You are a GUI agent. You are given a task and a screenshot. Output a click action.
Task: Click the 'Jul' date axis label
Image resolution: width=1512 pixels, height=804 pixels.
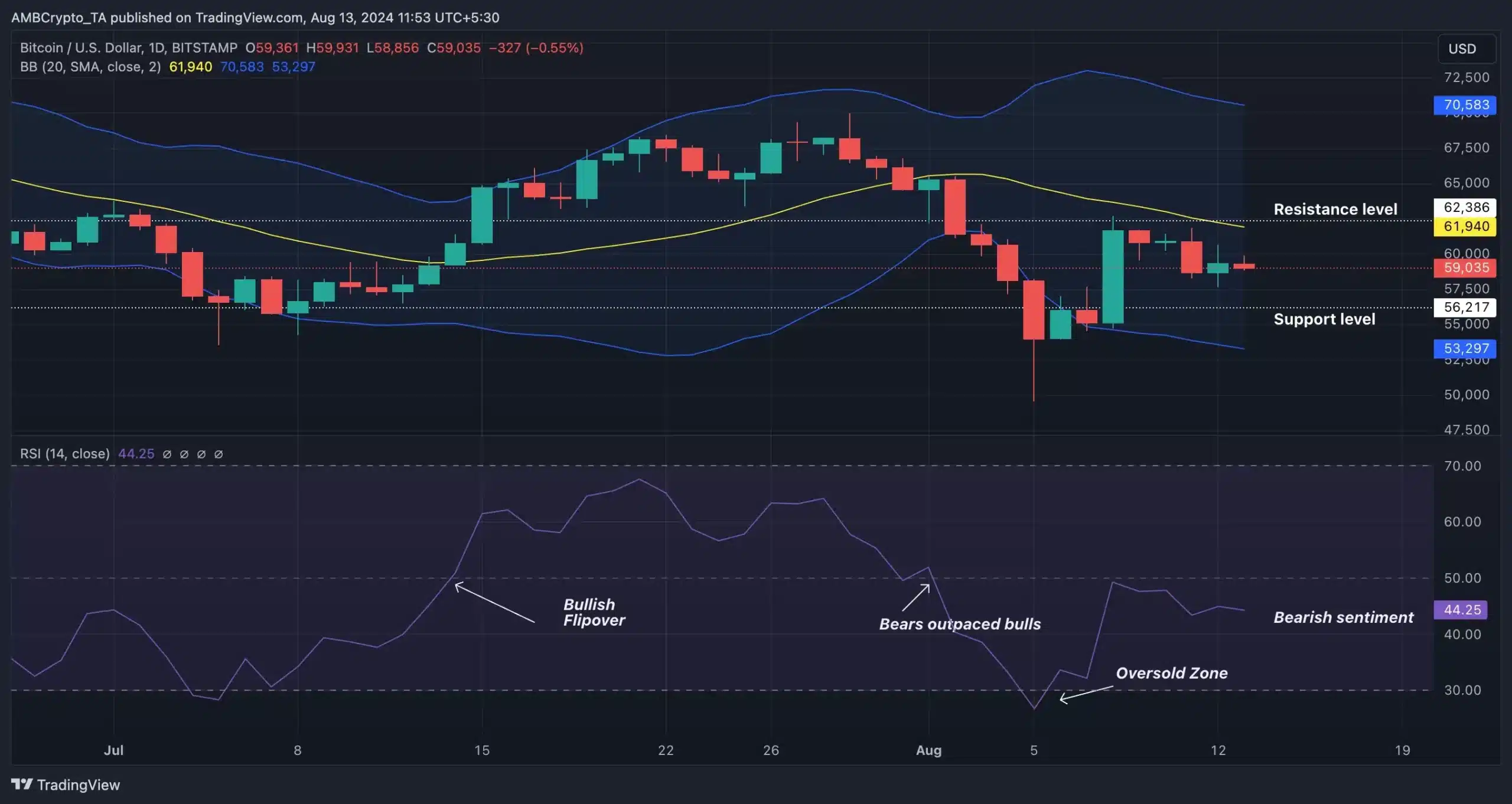(113, 750)
